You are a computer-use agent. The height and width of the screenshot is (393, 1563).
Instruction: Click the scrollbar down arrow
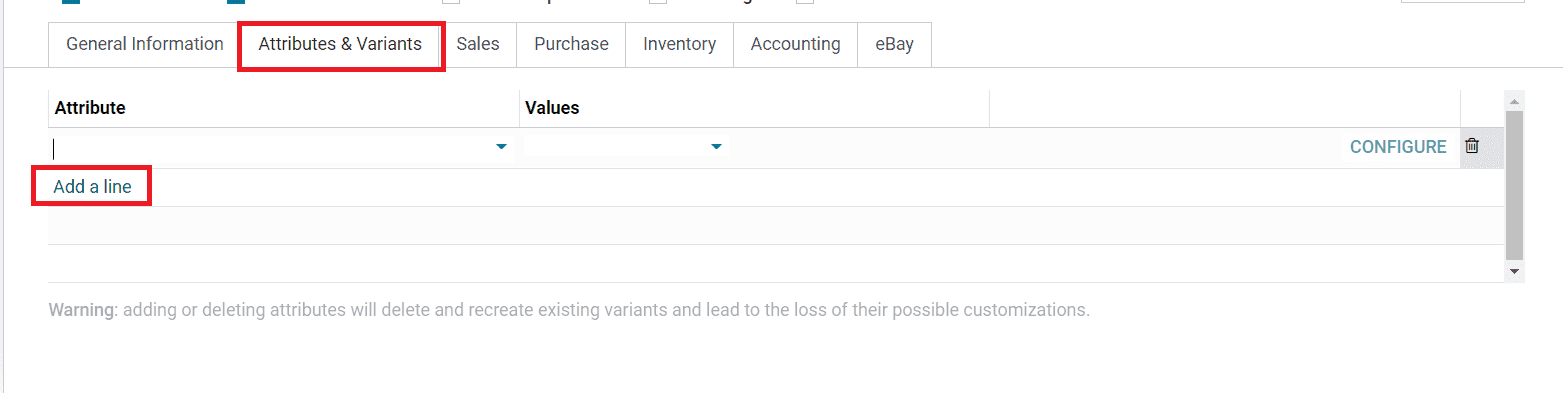click(x=1514, y=271)
